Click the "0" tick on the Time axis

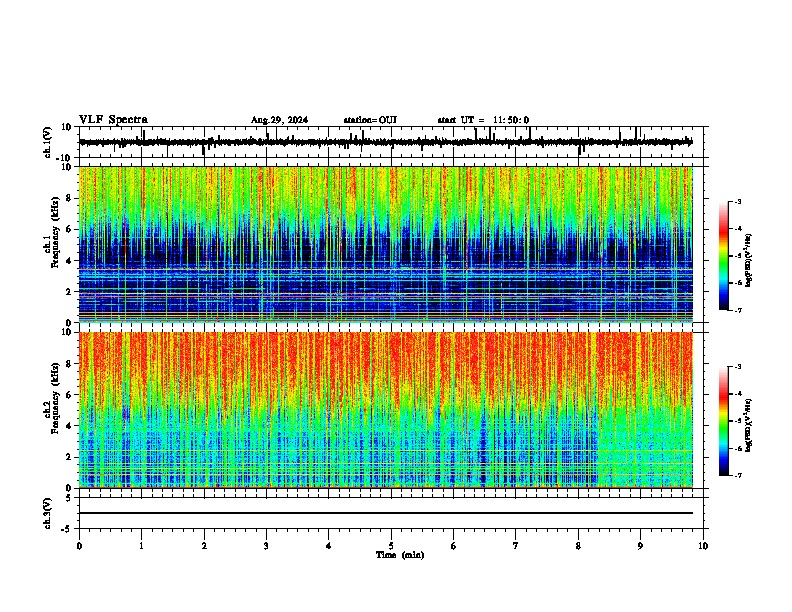coord(79,546)
